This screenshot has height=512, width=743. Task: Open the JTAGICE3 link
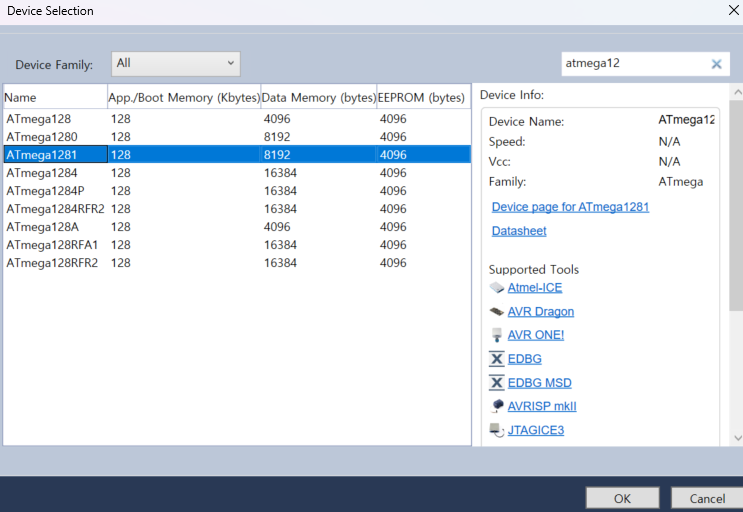click(x=535, y=430)
